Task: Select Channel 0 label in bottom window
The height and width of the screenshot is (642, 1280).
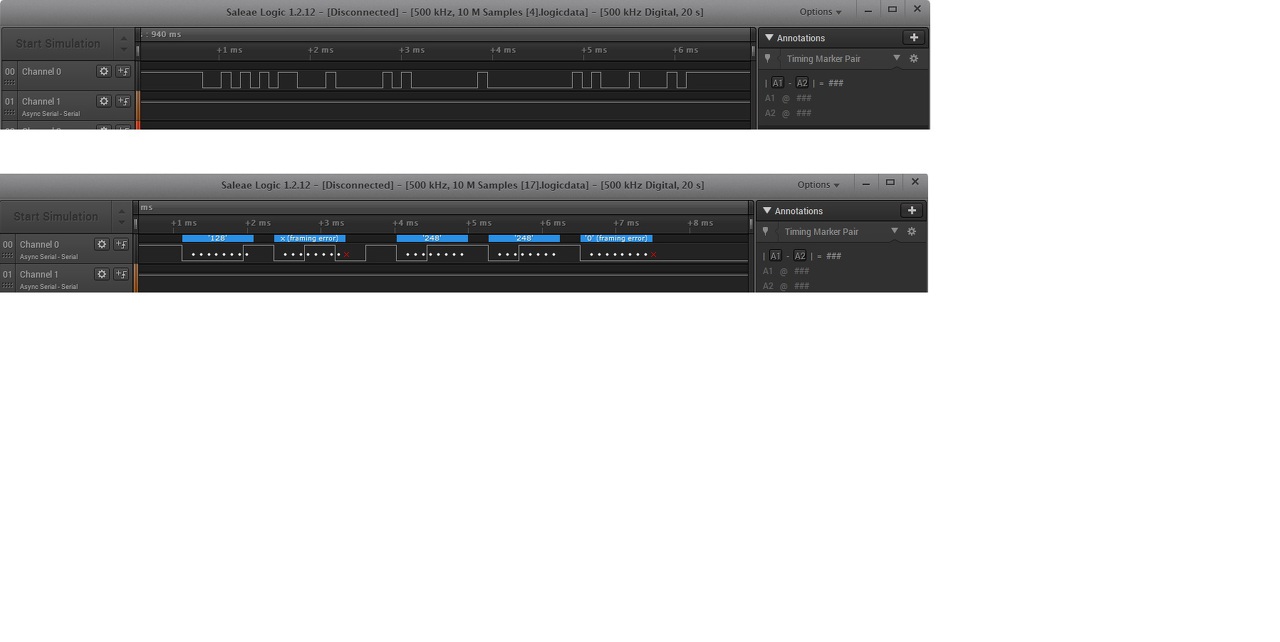Action: [x=40, y=244]
